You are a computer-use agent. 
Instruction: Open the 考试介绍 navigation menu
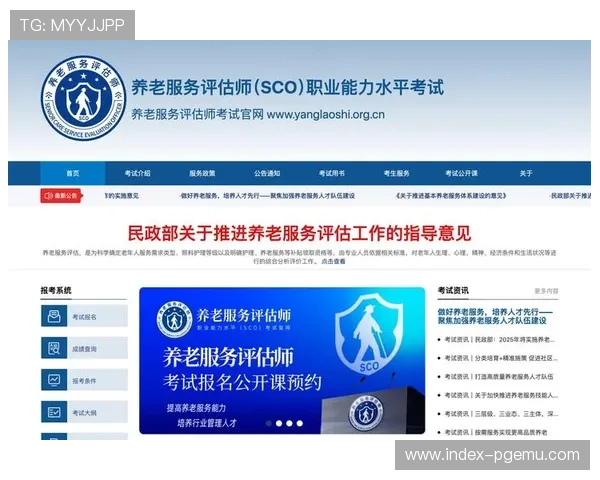coord(137,173)
